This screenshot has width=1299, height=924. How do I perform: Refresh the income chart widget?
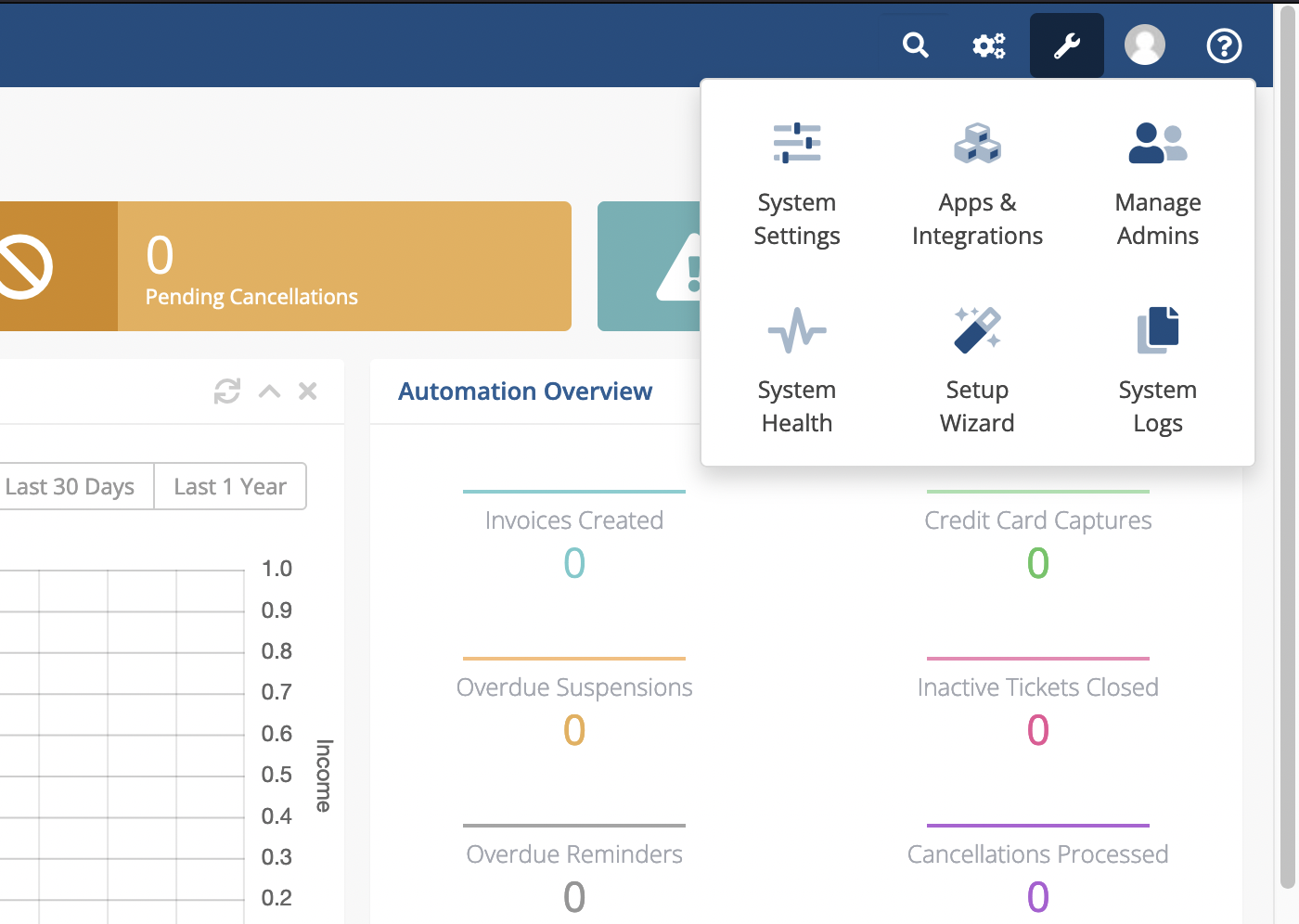click(x=227, y=391)
